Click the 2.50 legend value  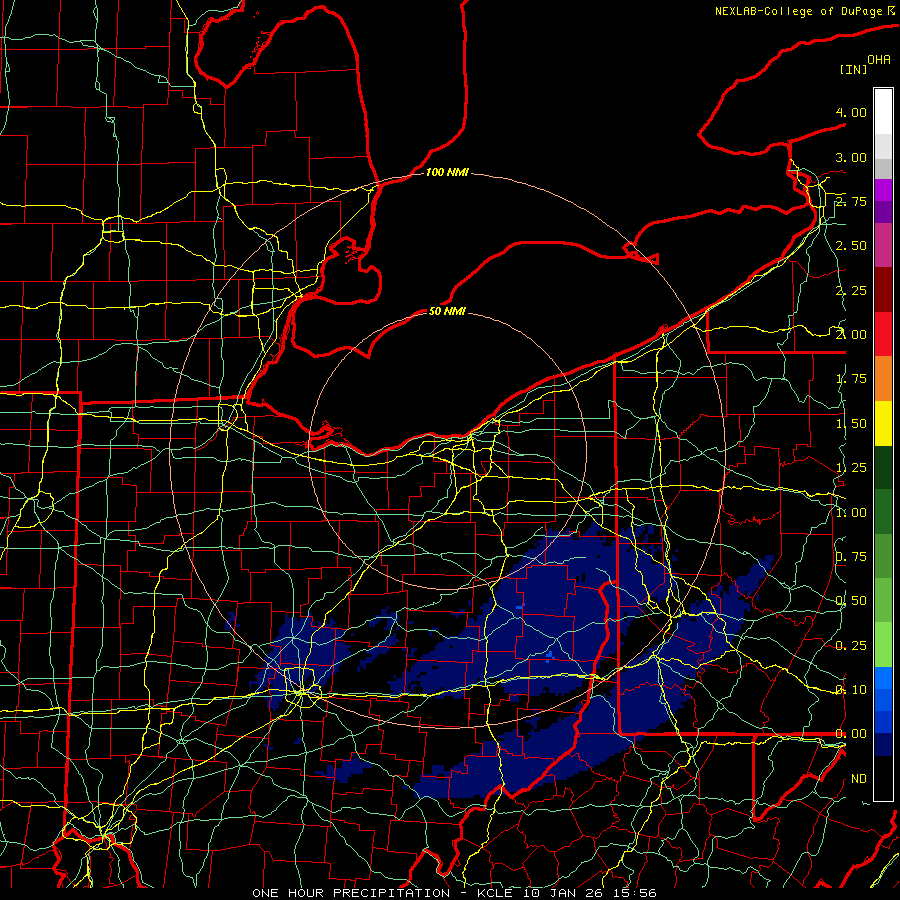pyautogui.click(x=851, y=246)
